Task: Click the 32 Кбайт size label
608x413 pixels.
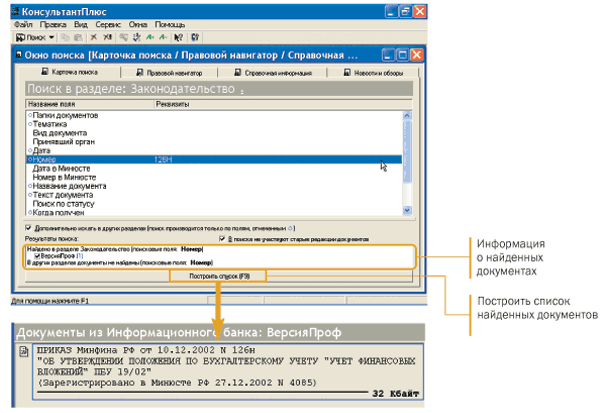Action: [396, 394]
